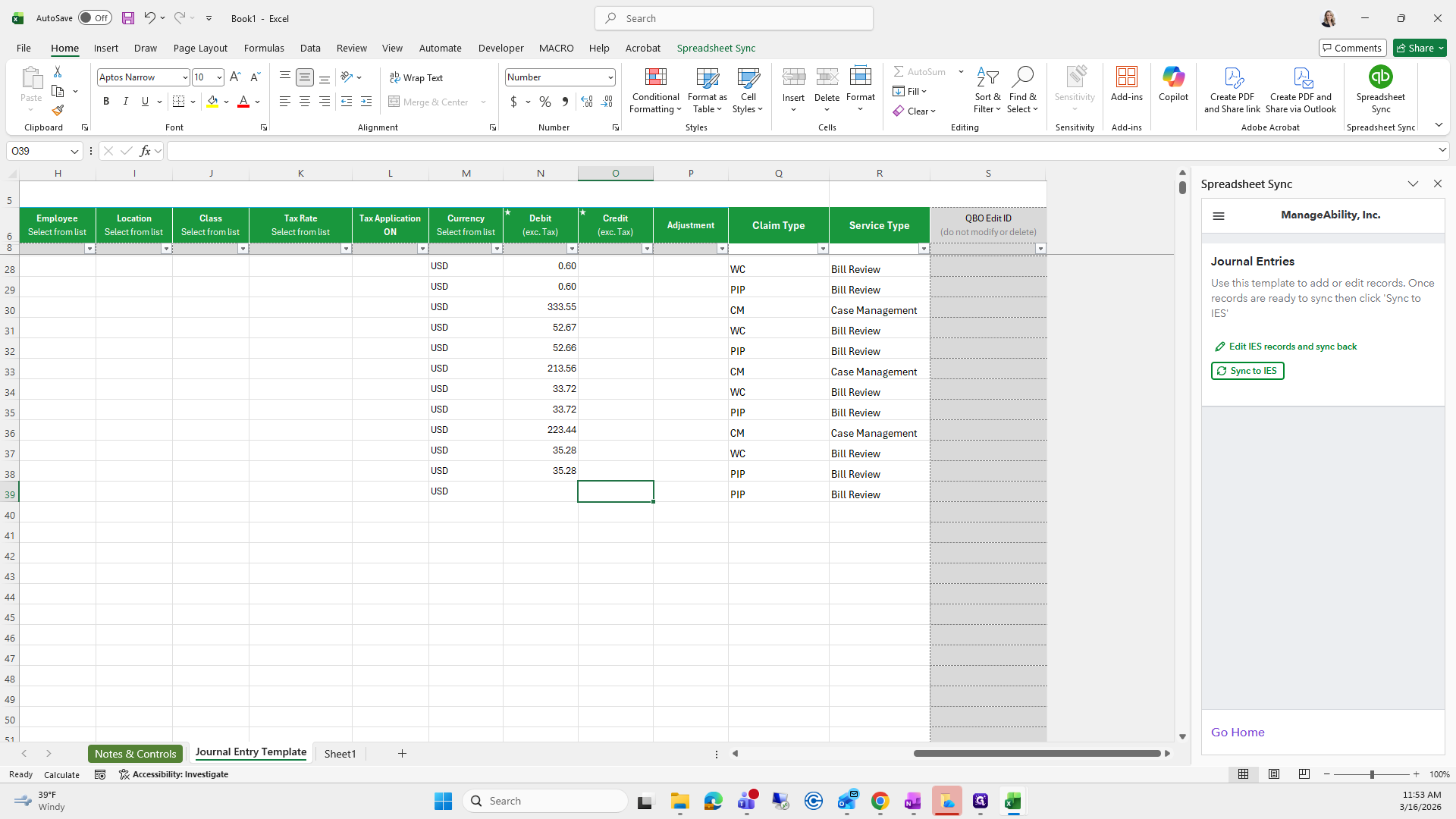Click the Percent Style icon
The width and height of the screenshot is (1456, 819).
click(x=544, y=102)
